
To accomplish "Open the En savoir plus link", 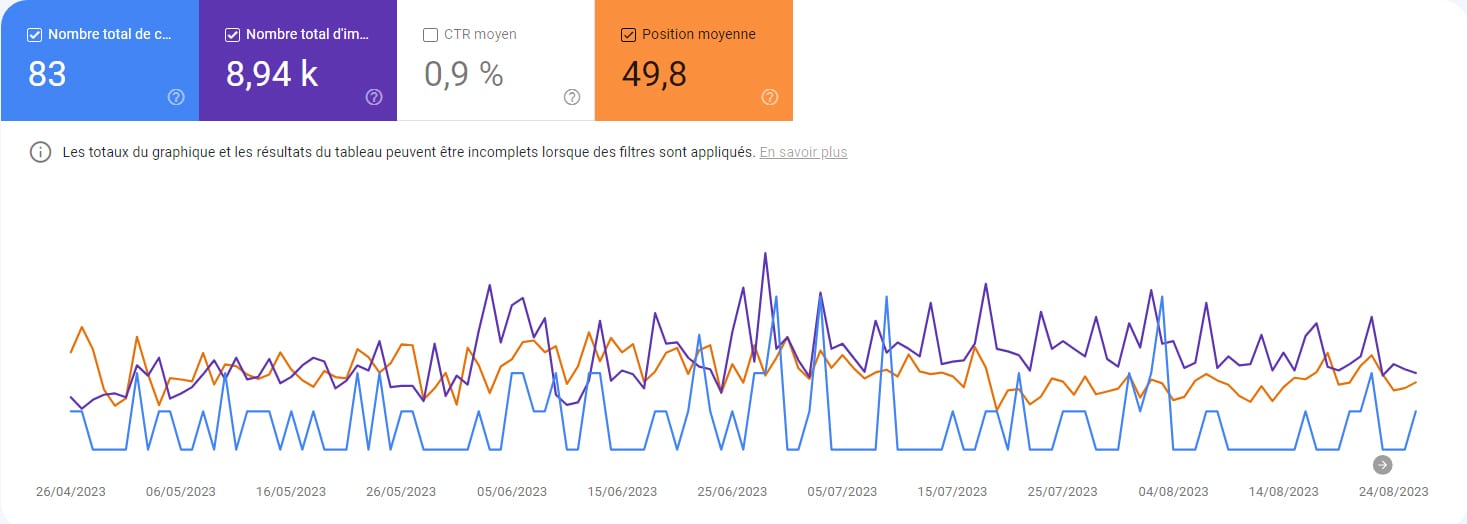I will click(x=803, y=153).
